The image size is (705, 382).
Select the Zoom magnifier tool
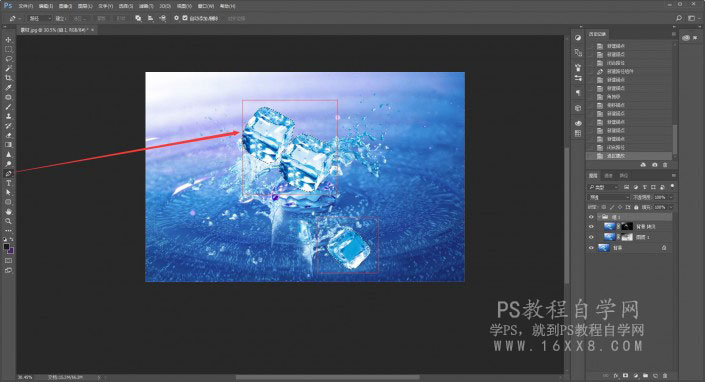[8, 221]
